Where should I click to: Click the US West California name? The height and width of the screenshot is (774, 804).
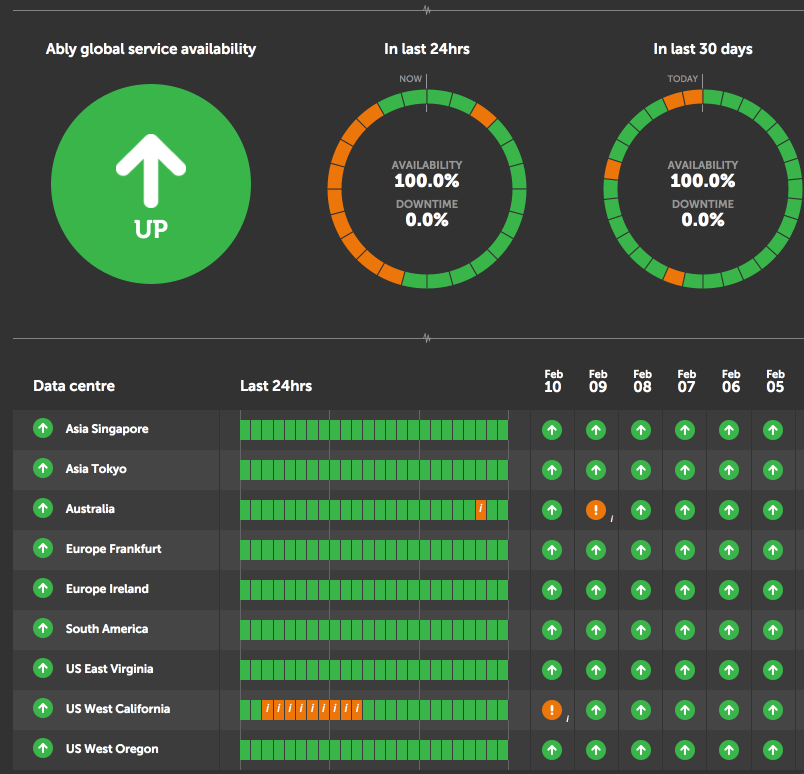(x=118, y=709)
